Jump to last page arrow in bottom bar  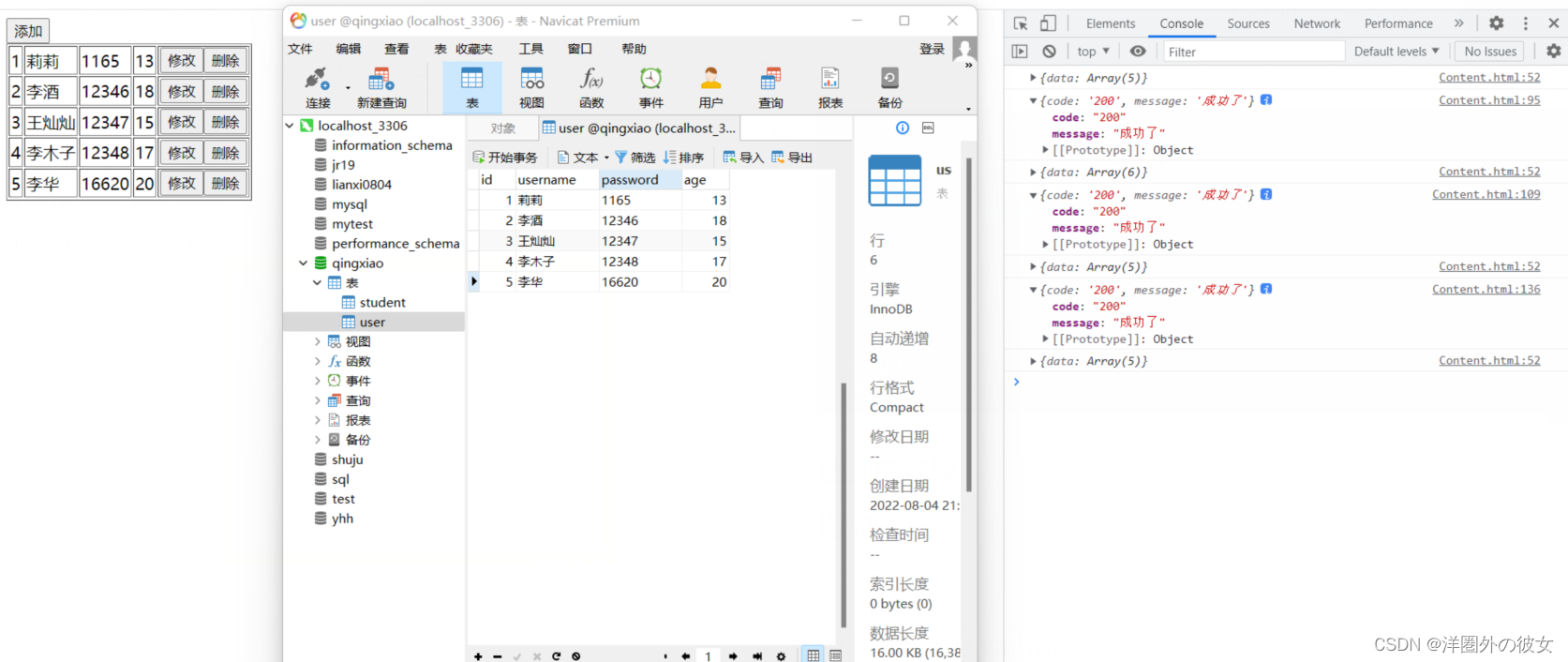[x=756, y=656]
